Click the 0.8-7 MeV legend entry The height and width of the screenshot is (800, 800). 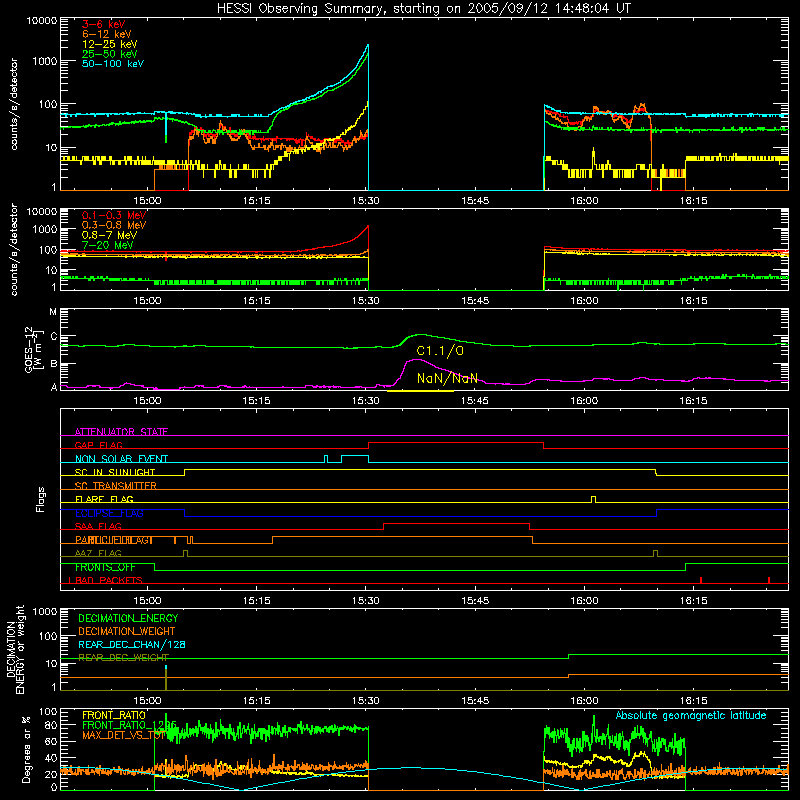pyautogui.click(x=109, y=235)
